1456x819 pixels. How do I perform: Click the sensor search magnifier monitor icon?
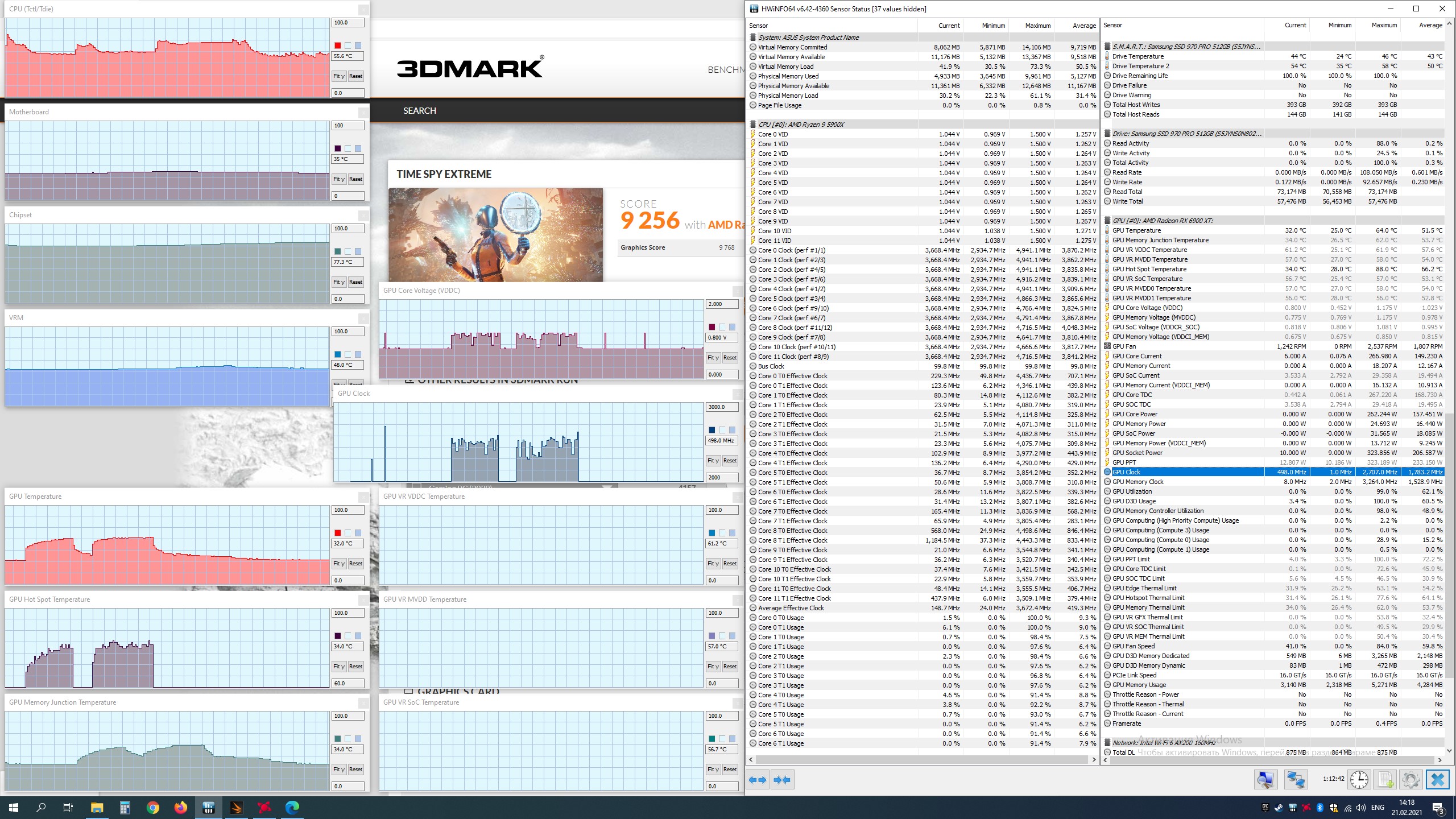[x=1265, y=779]
